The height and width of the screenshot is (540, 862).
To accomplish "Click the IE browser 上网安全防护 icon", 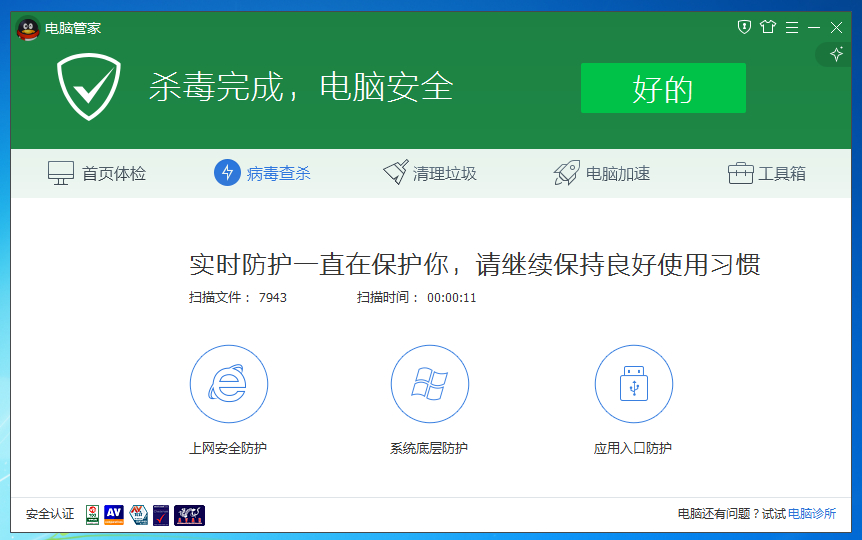I will (x=229, y=384).
